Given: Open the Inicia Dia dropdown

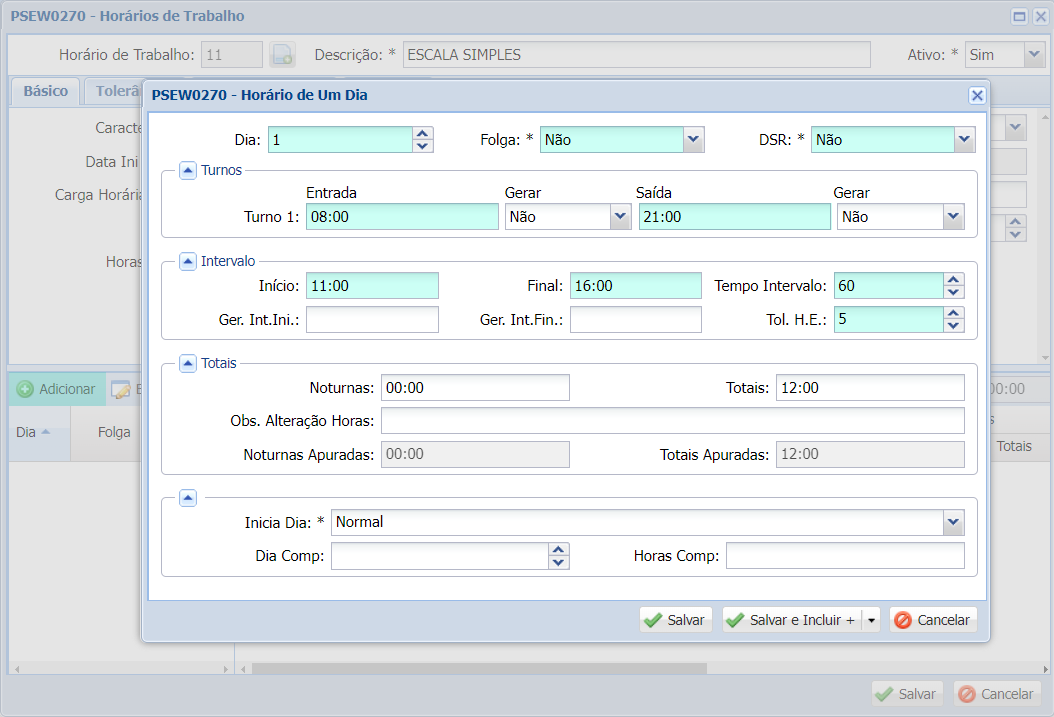Looking at the screenshot, I should point(954,522).
